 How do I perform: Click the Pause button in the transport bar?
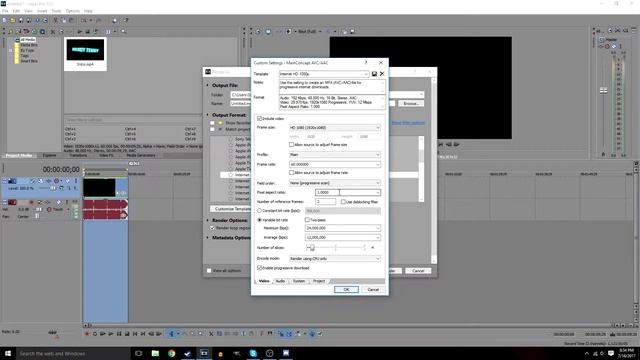tap(119, 333)
